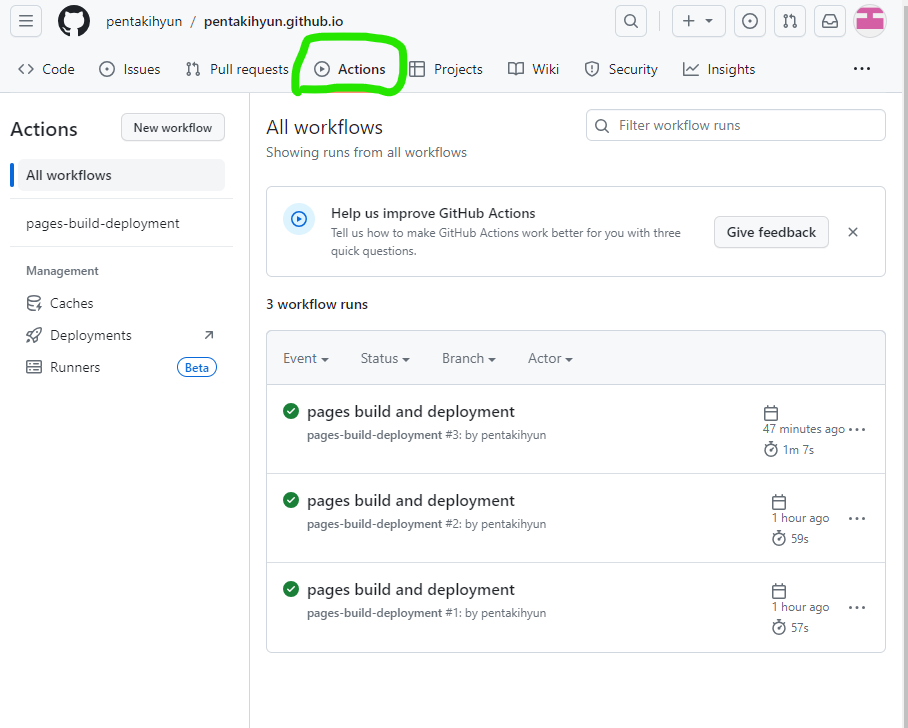Click stopwatch icon beside 59s
This screenshot has width=908, height=728.
pos(779,539)
